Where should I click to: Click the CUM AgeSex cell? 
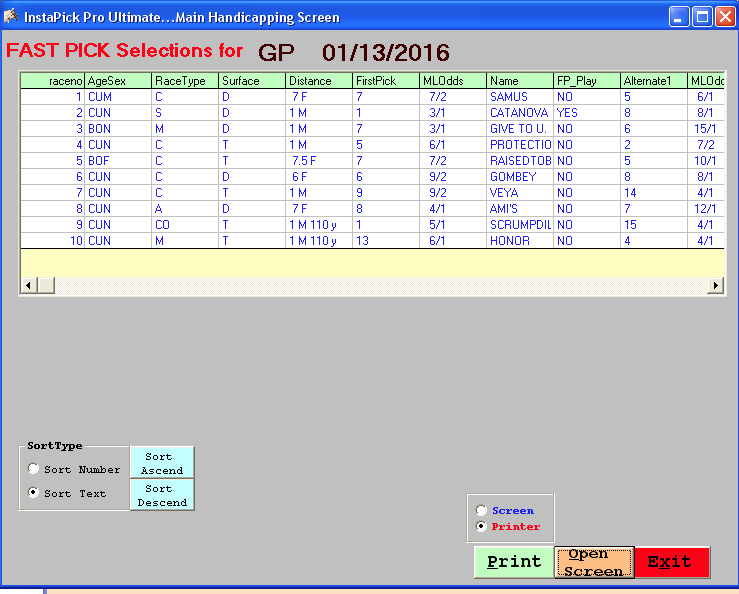click(x=118, y=97)
